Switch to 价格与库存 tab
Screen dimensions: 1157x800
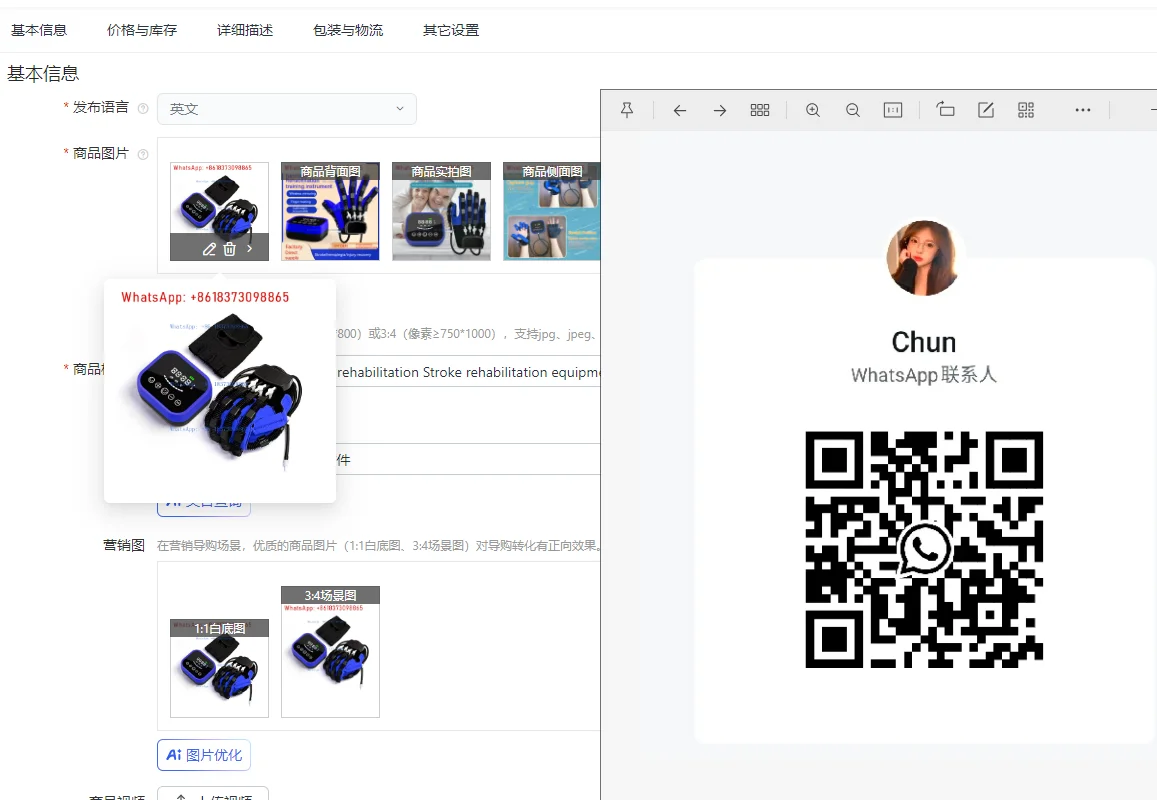point(142,30)
